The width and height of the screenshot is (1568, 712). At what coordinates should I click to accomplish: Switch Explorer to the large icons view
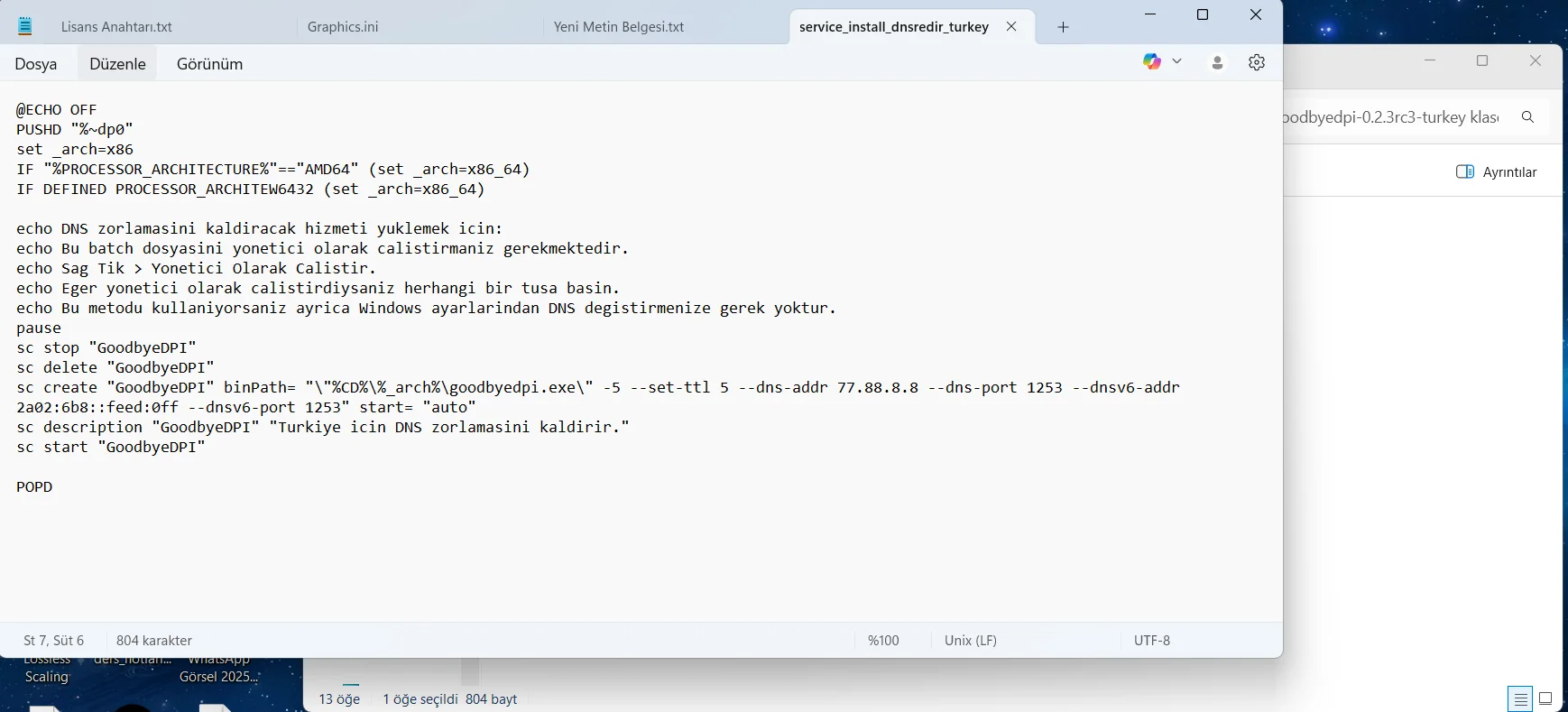click(1545, 699)
